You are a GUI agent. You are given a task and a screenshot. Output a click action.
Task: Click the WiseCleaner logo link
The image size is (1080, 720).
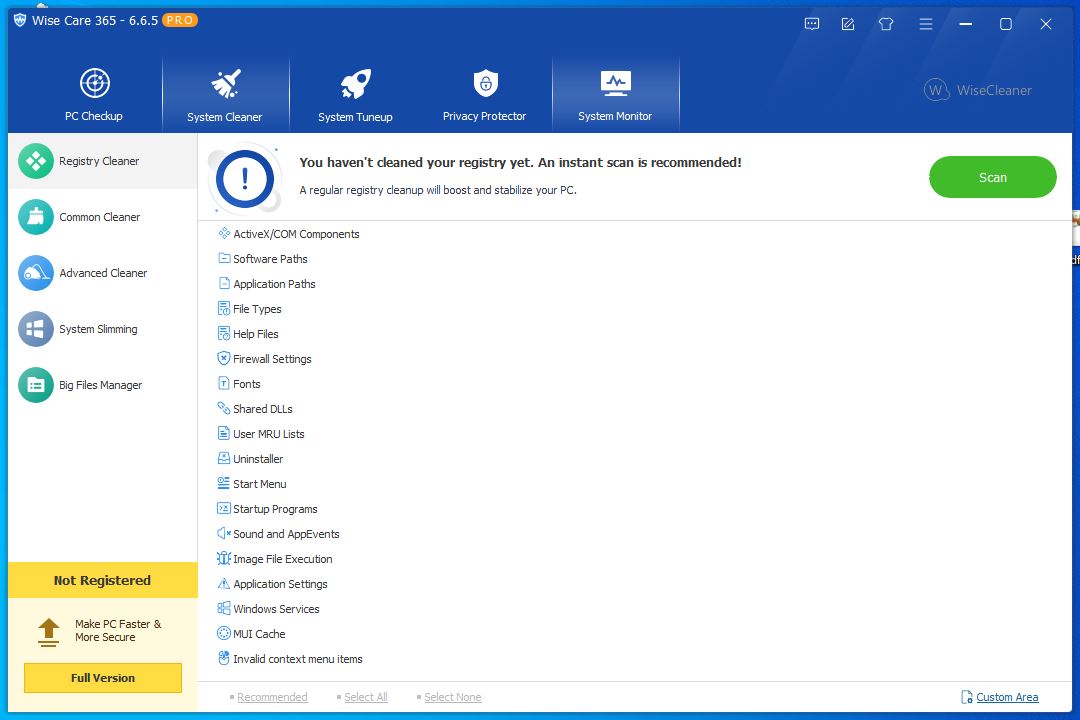(978, 90)
